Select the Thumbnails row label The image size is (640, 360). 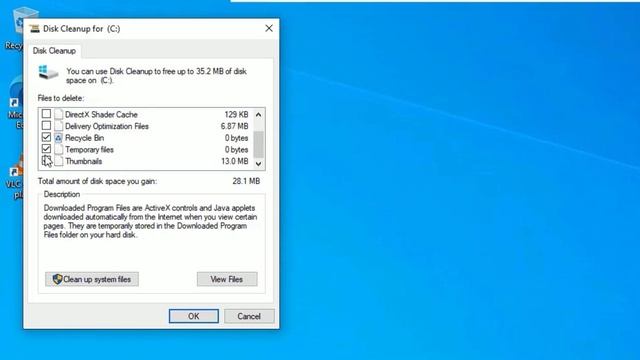[84, 161]
